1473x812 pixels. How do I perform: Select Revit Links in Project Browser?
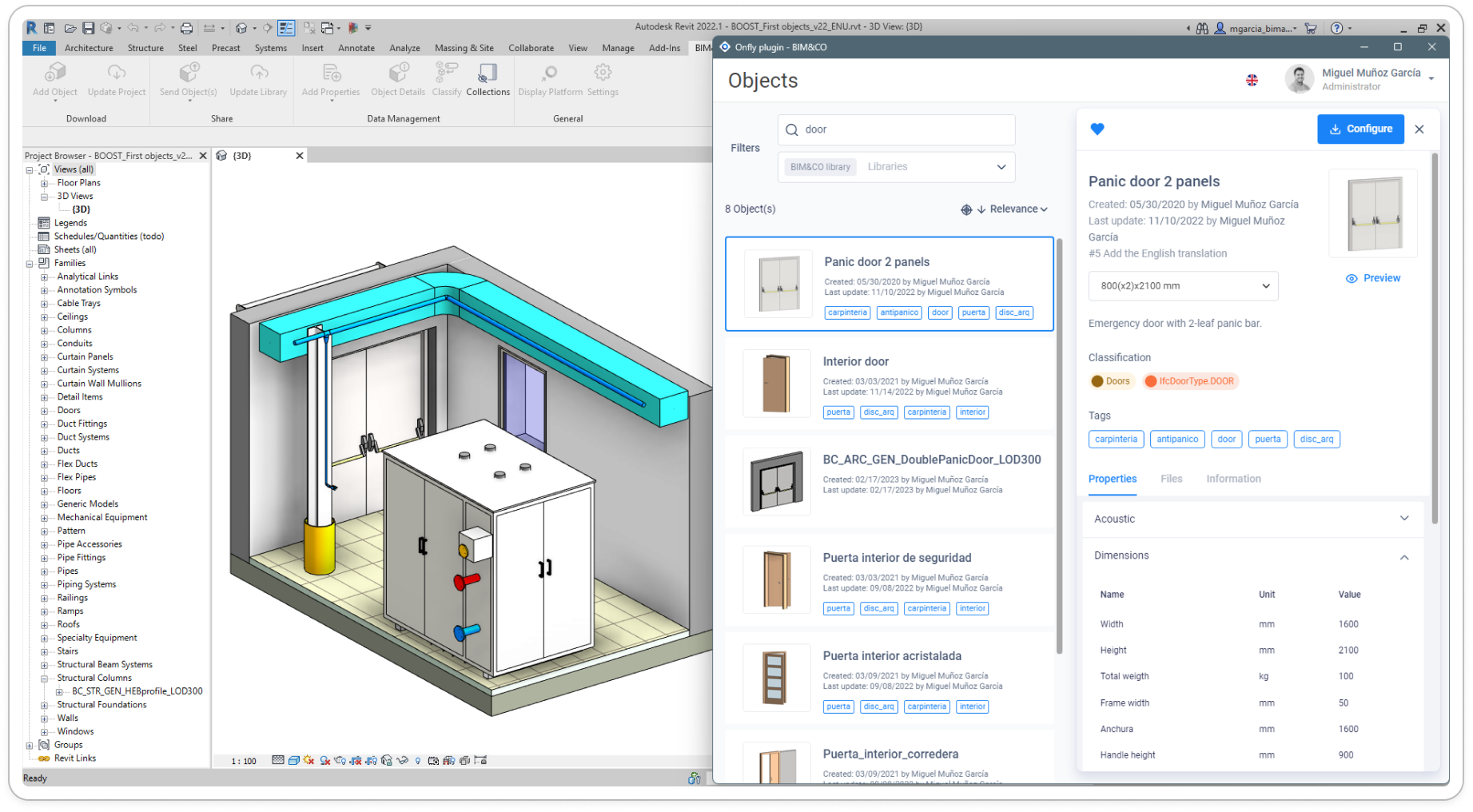click(74, 758)
